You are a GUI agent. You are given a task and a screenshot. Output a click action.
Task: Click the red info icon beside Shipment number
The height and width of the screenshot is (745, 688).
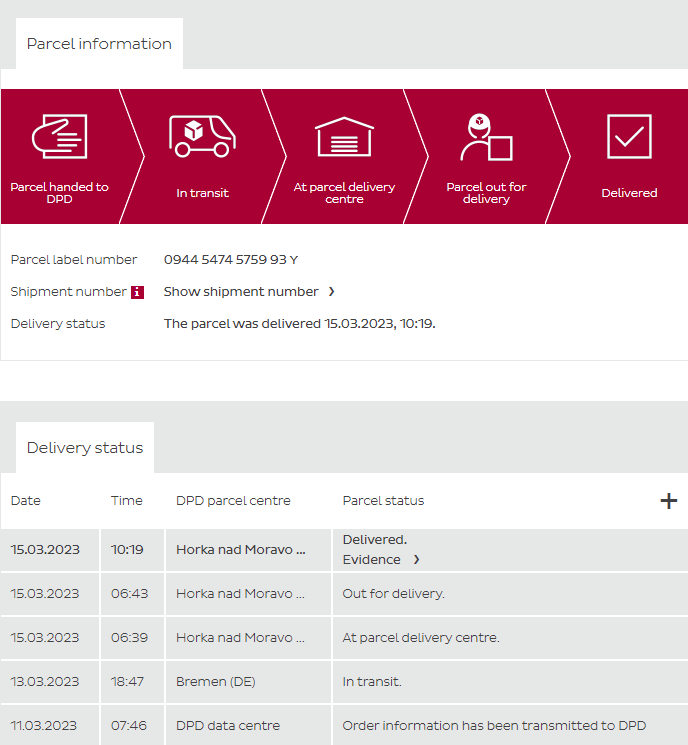[x=138, y=292]
